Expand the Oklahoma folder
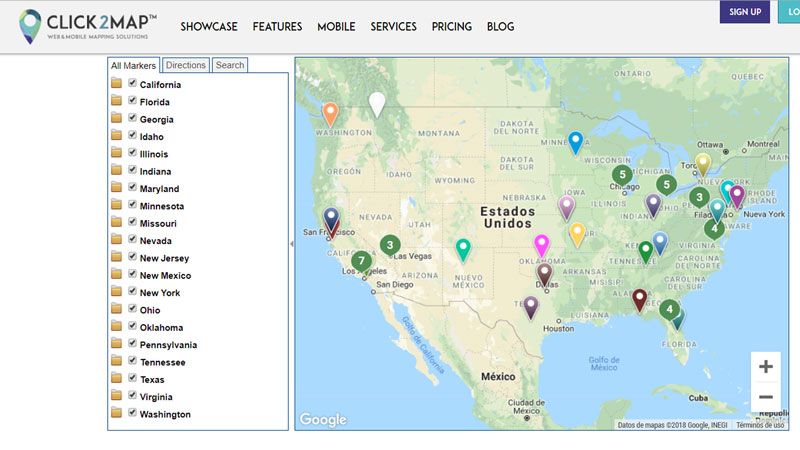 click(116, 326)
